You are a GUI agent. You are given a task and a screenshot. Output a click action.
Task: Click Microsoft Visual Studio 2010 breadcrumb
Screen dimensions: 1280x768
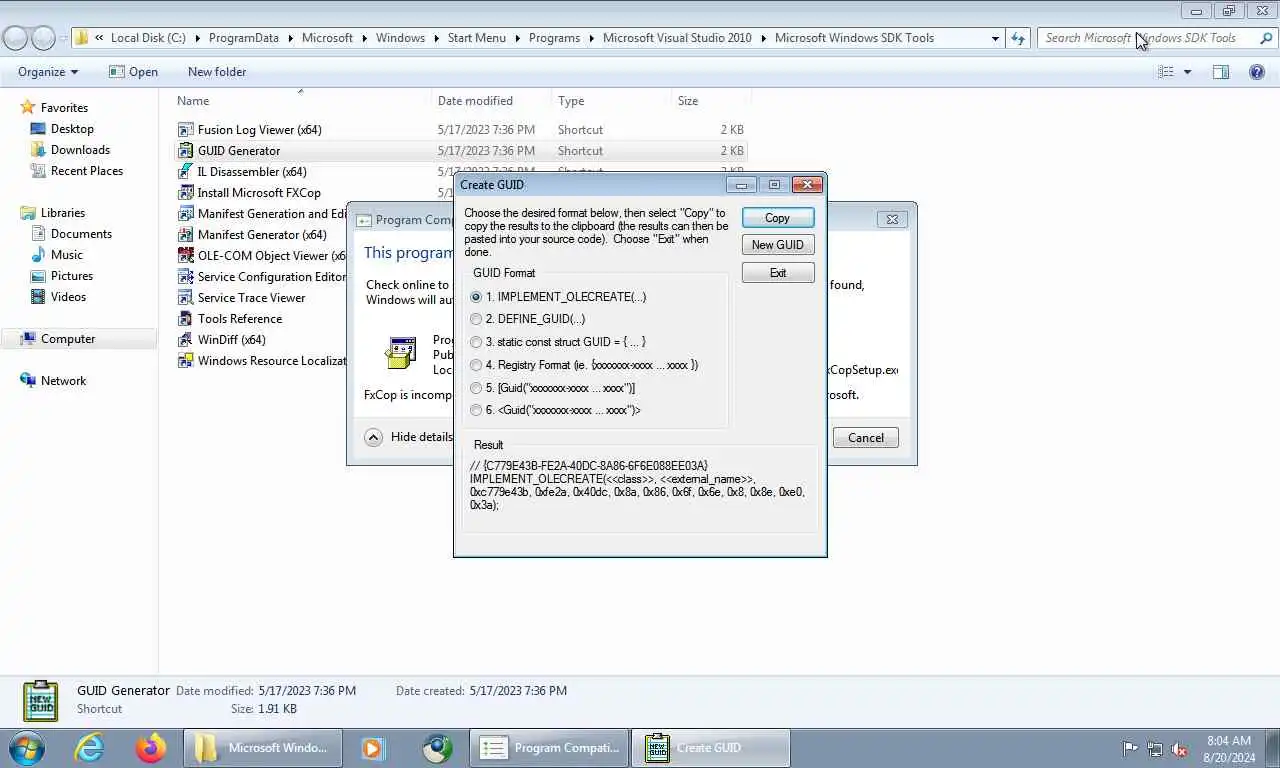[677, 38]
